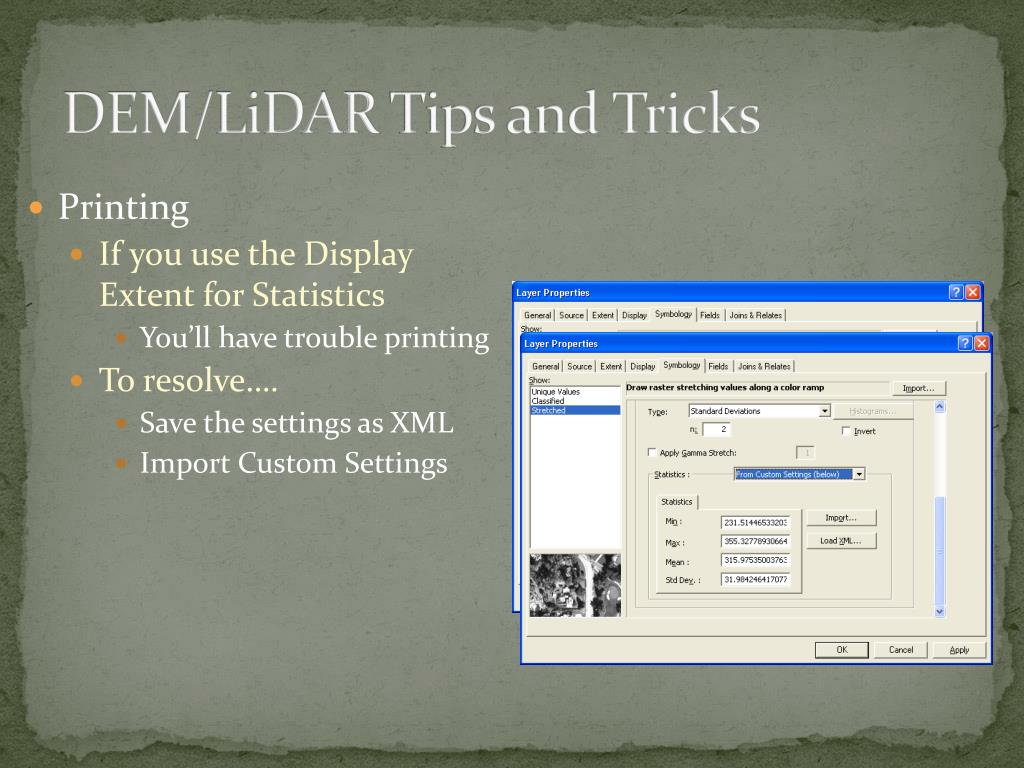Toggle Apply Gamma Stretch checkbox
Viewport: 1024px width, 768px height.
coord(652,452)
